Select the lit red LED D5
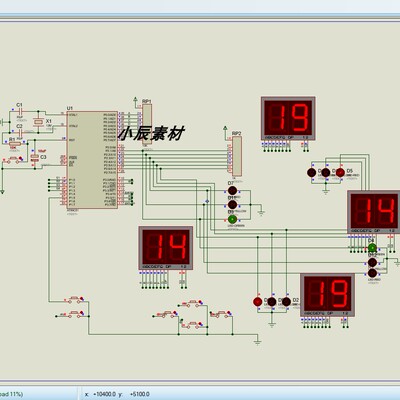The height and width of the screenshot is (400, 400). (340, 172)
